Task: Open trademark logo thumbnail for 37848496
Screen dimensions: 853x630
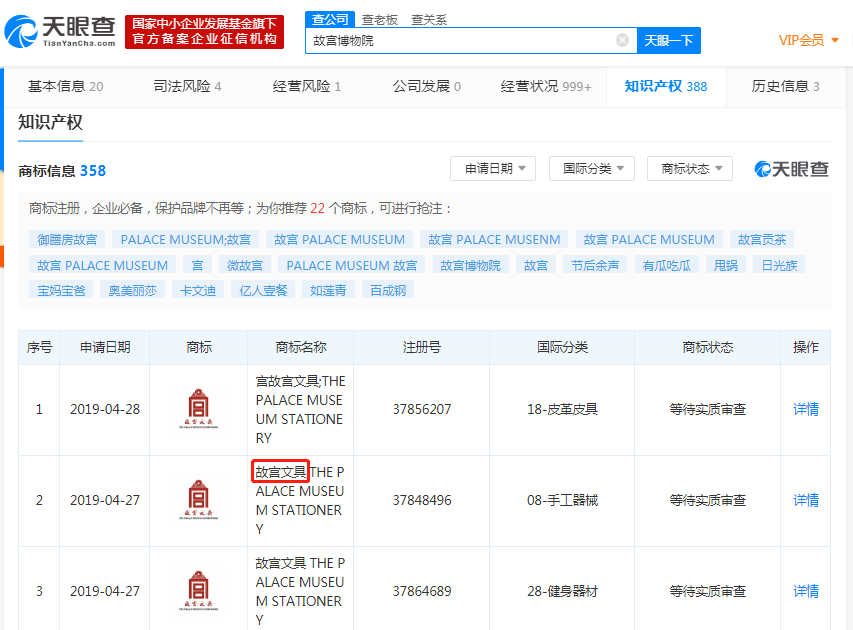Action: (199, 500)
